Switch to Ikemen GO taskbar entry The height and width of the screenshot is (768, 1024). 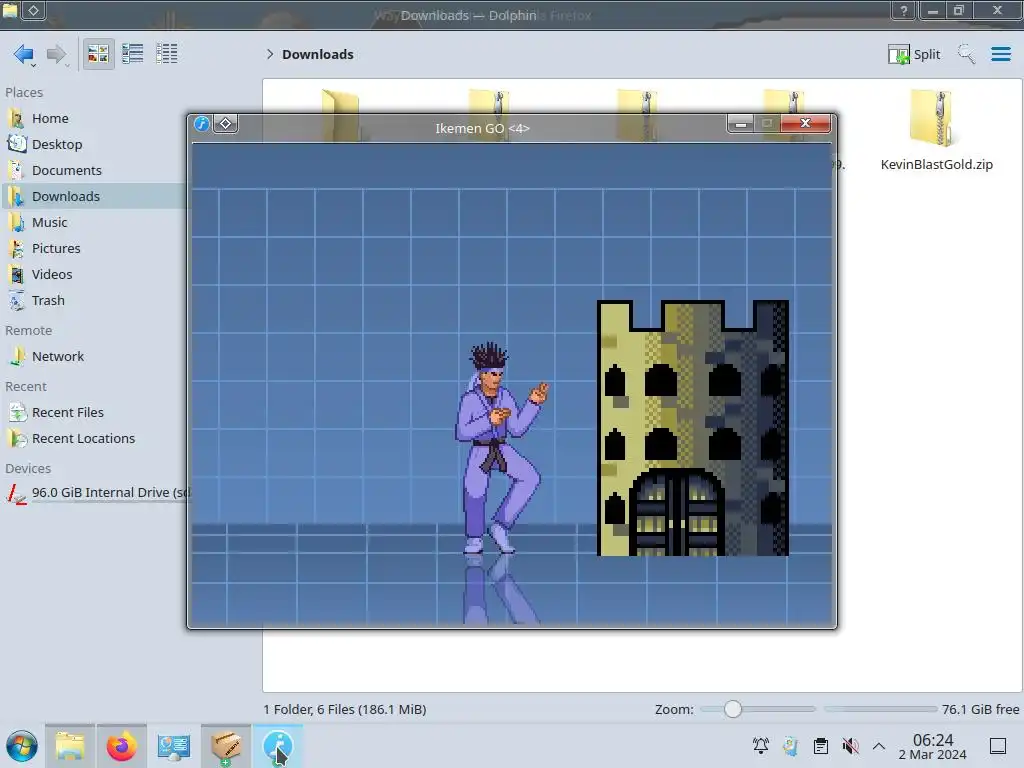click(278, 746)
